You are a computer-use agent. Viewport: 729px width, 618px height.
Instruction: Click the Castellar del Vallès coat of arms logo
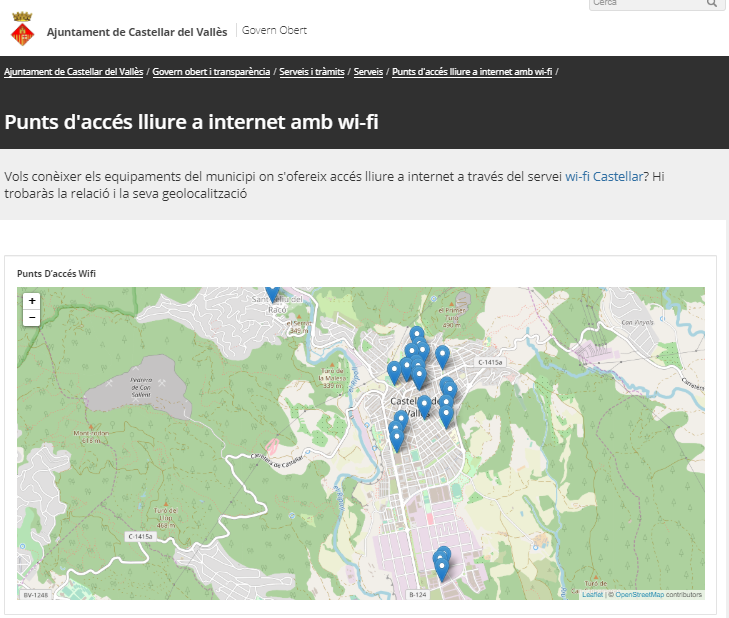pyautogui.click(x=23, y=31)
